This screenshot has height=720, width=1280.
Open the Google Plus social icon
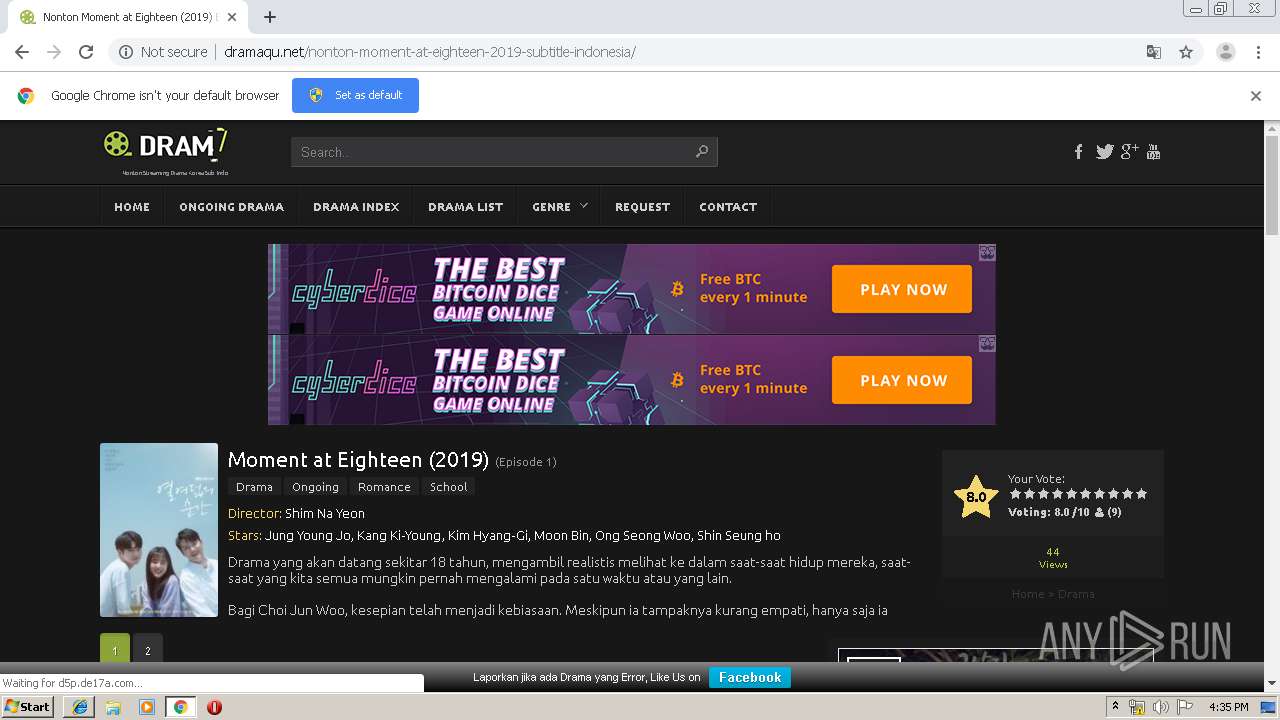click(x=1129, y=152)
